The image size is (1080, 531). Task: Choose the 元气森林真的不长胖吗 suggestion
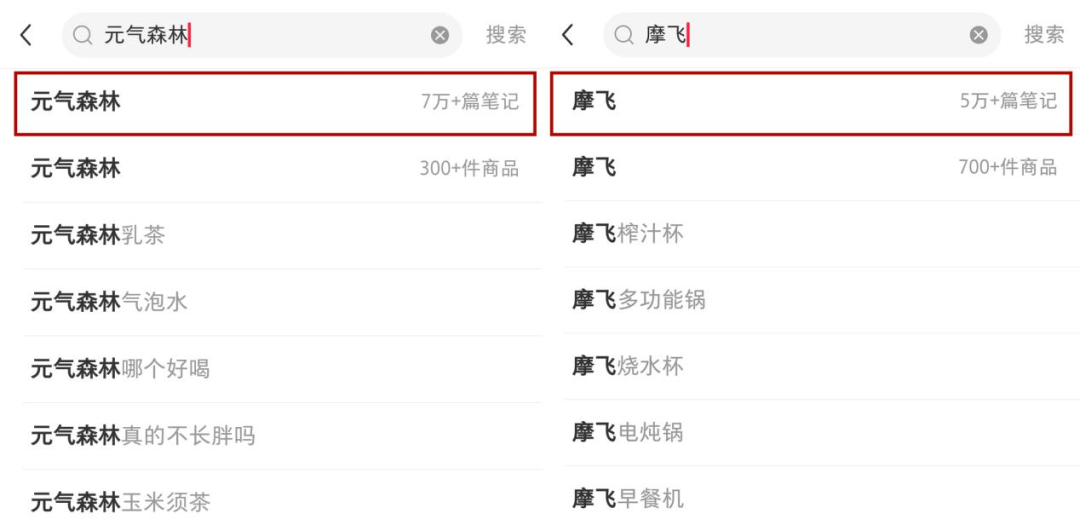[x=275, y=436]
